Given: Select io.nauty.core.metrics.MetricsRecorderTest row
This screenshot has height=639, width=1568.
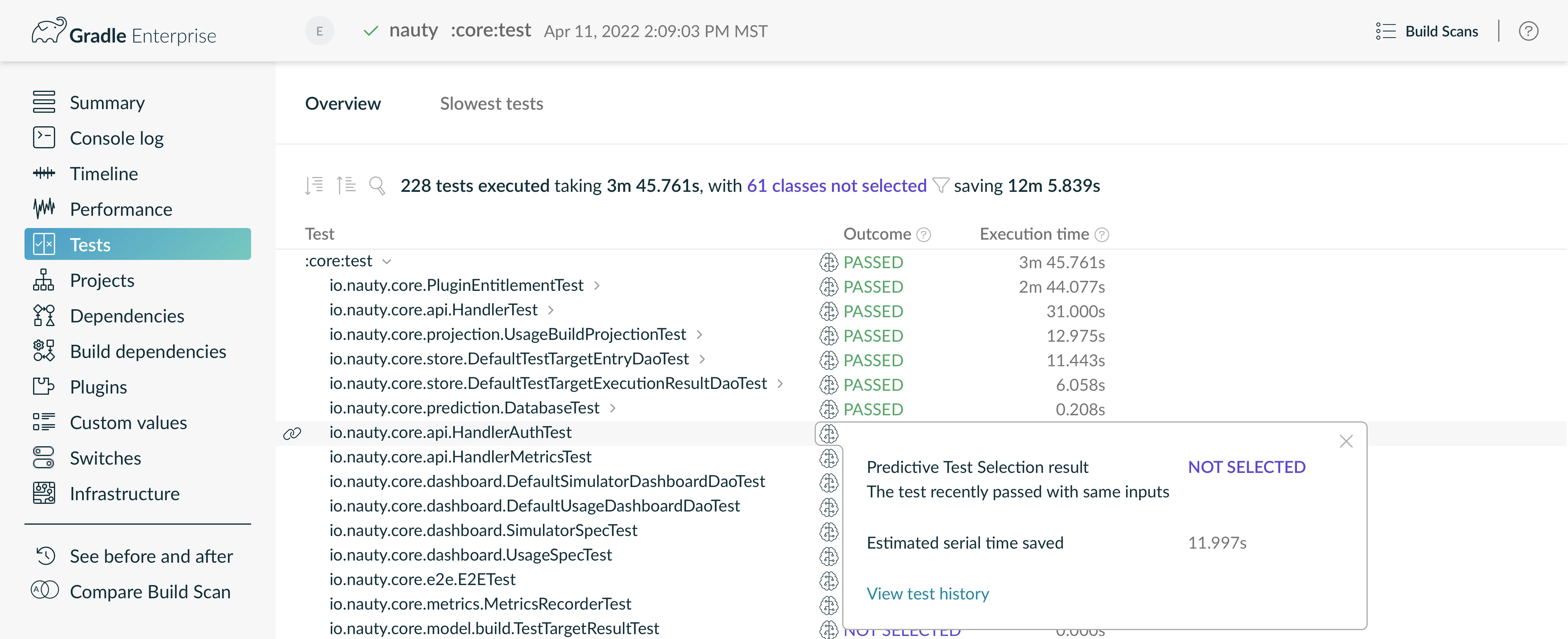Looking at the screenshot, I should [480, 604].
